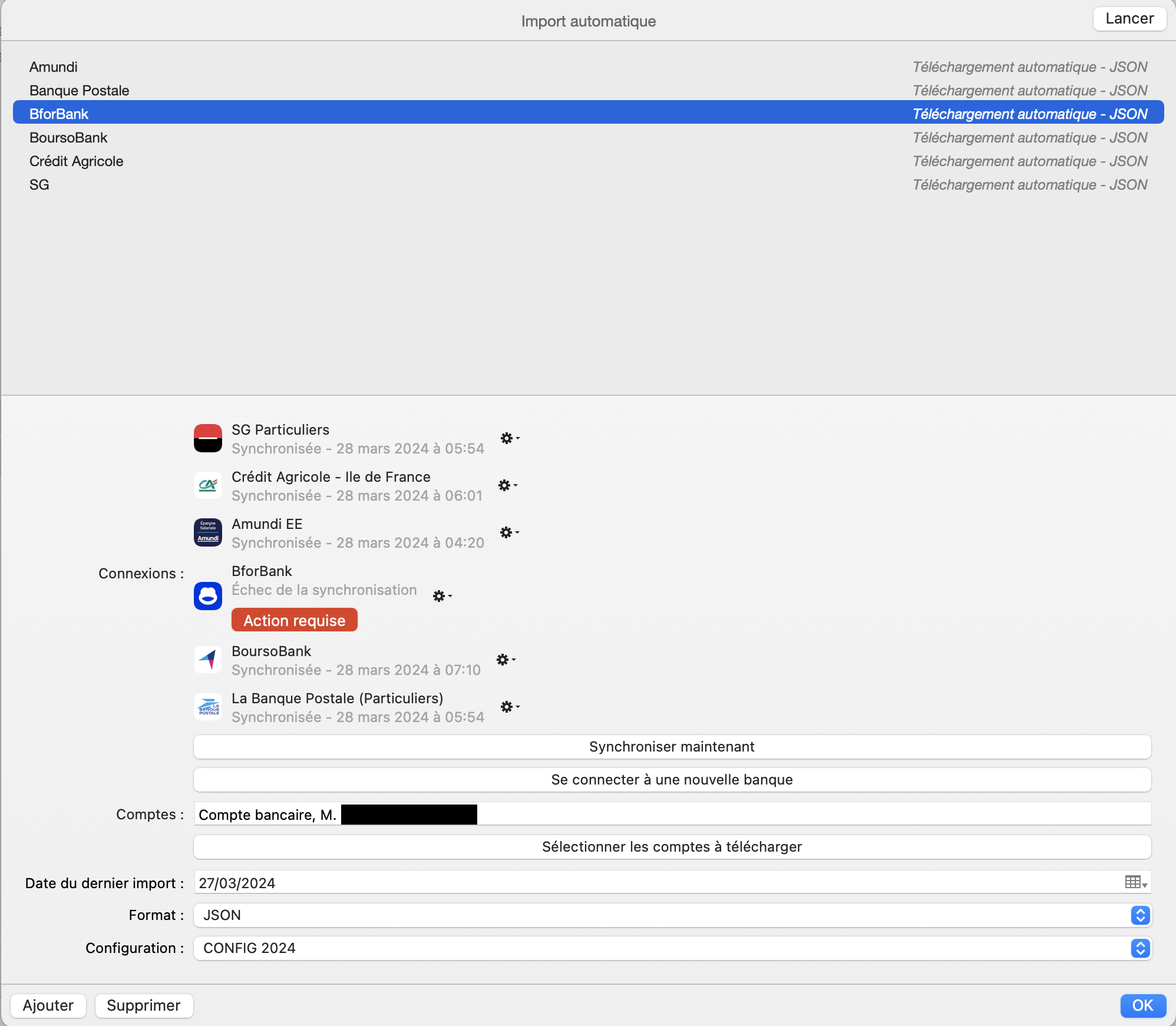Viewport: 1176px width, 1026px height.
Task: Click Téléchargement automatique label of Amundi row
Action: (1030, 67)
